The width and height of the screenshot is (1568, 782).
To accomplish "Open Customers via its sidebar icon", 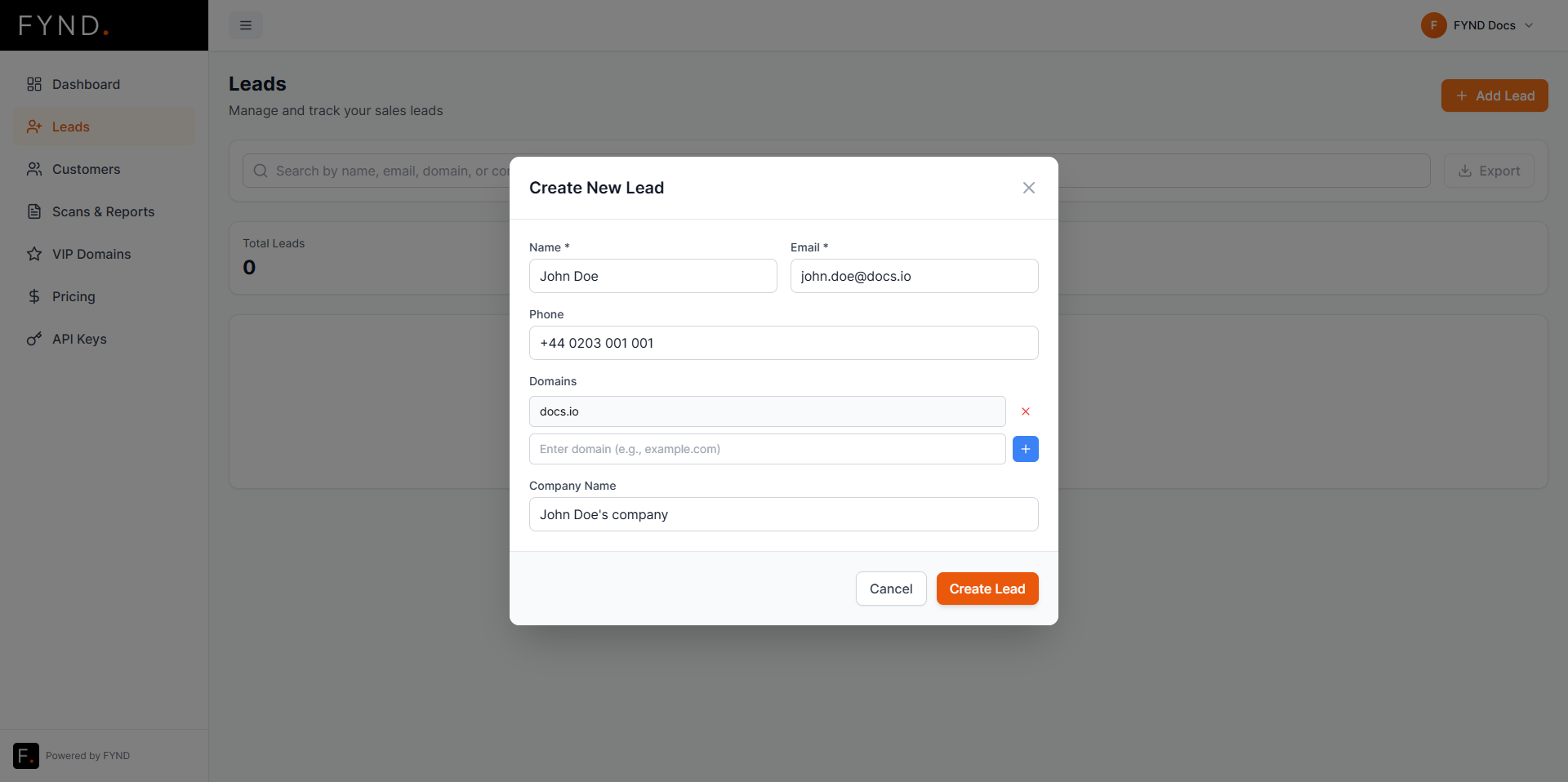I will 33,169.
